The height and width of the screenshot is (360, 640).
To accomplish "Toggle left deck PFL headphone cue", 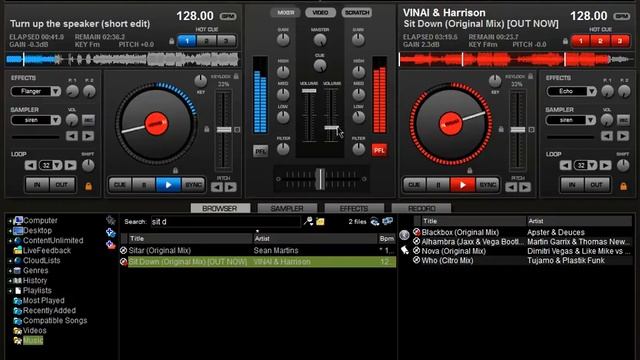I will [260, 151].
